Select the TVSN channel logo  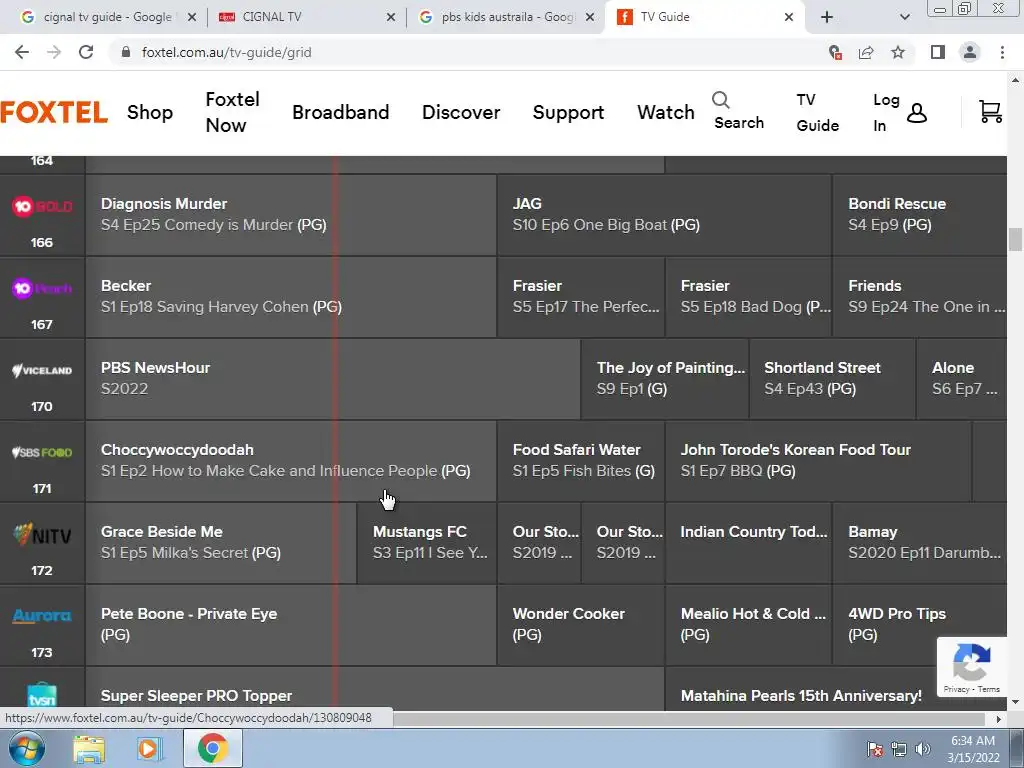tap(42, 696)
